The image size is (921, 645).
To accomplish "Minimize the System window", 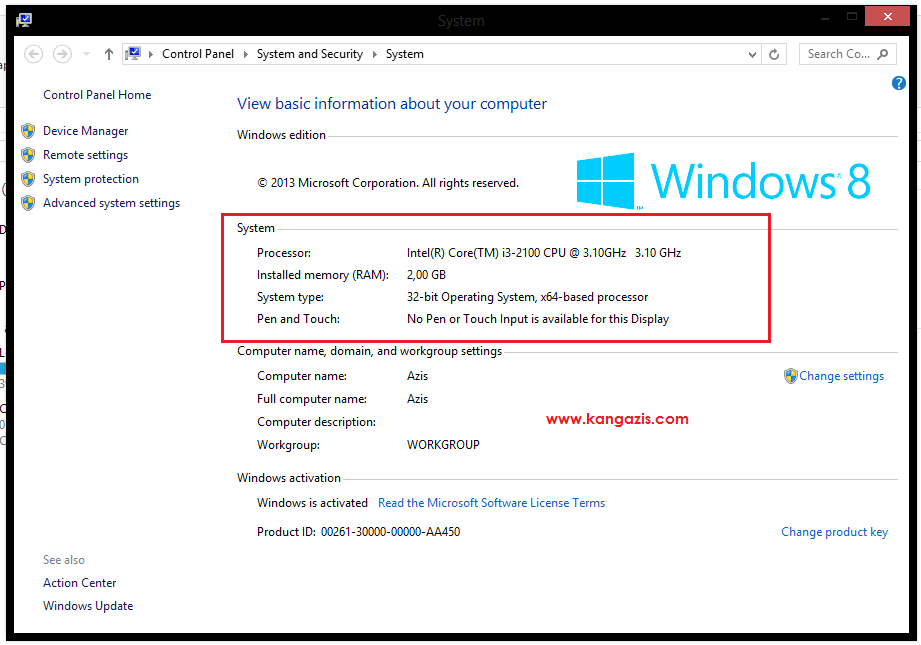I will coord(825,18).
